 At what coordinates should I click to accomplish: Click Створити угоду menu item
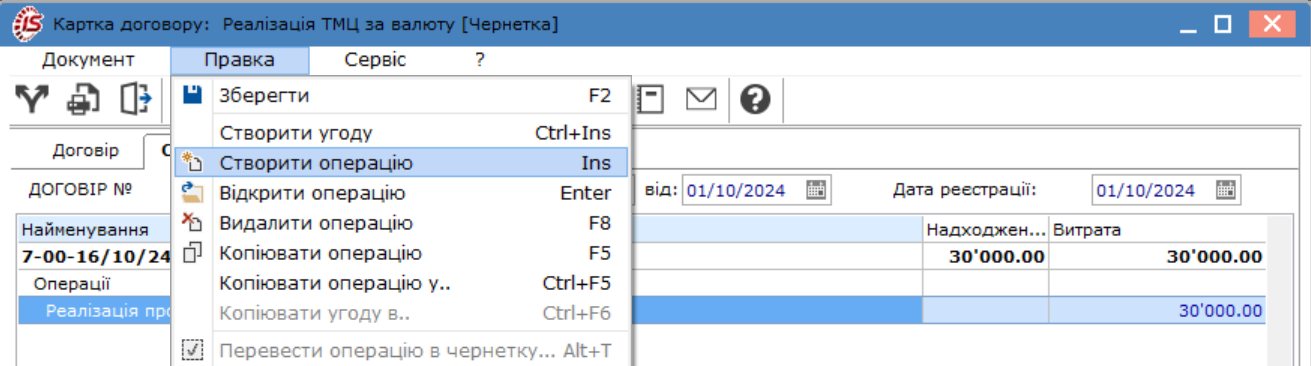click(x=400, y=133)
